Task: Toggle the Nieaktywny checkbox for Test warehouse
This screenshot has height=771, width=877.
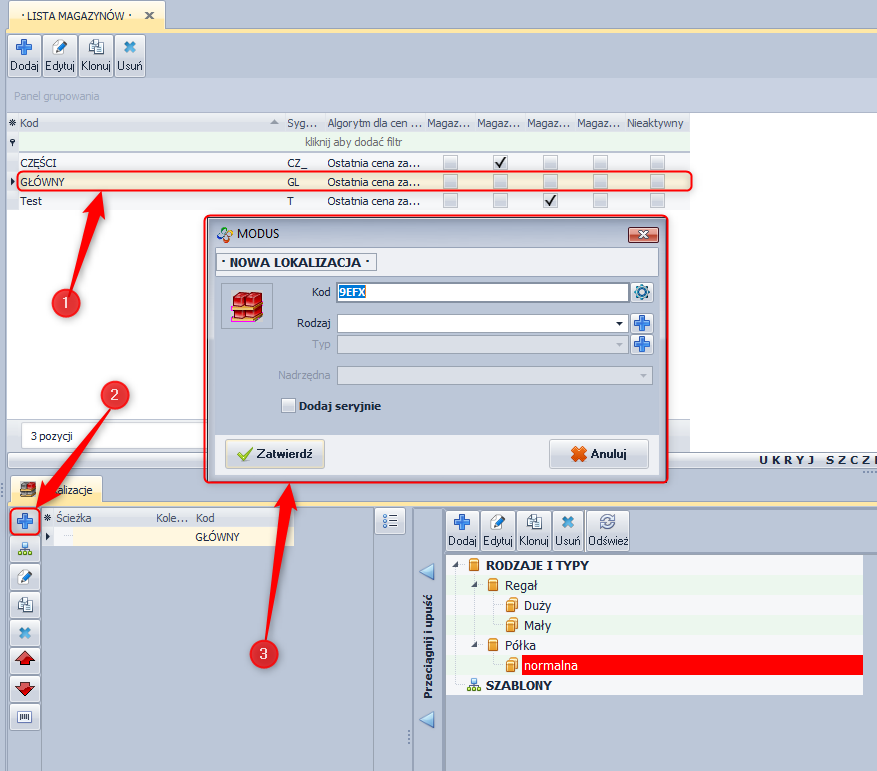Action: [x=657, y=201]
